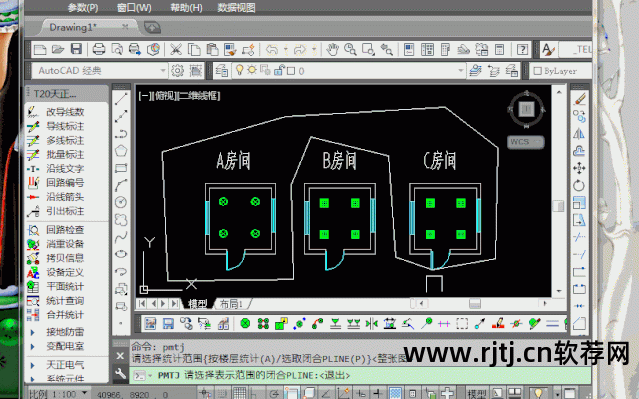Open the 窗口(W) menu
The width and height of the screenshot is (639, 399).
pyautogui.click(x=134, y=8)
